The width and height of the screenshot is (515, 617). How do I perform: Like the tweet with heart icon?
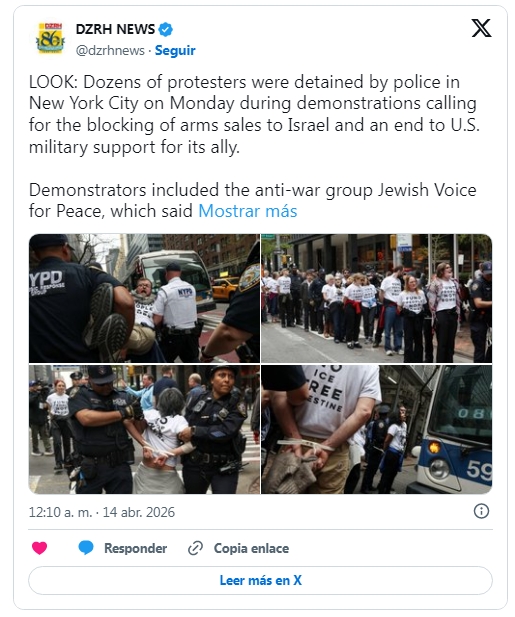[x=39, y=548]
